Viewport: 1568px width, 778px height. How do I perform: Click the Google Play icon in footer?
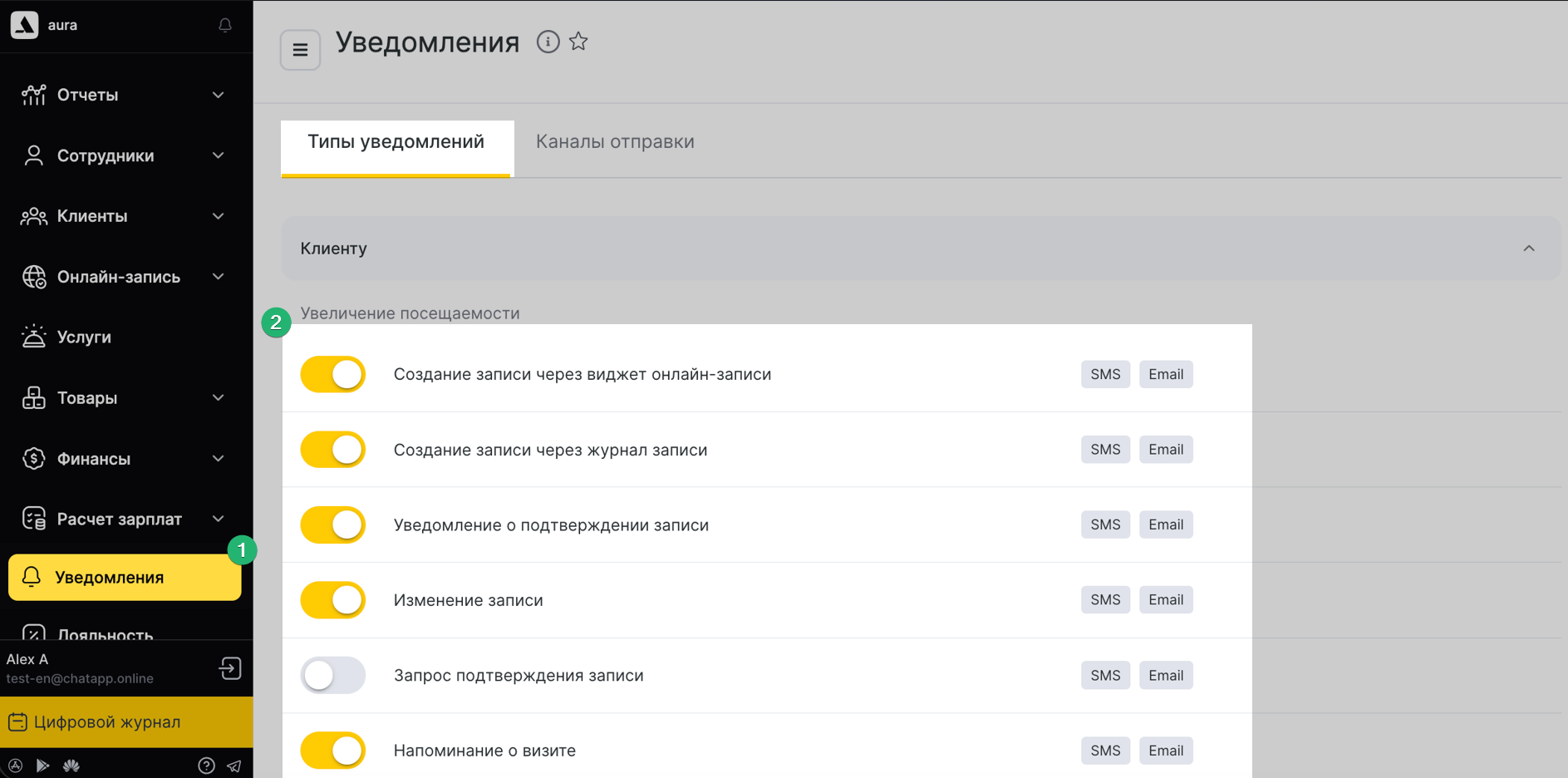pos(42,766)
